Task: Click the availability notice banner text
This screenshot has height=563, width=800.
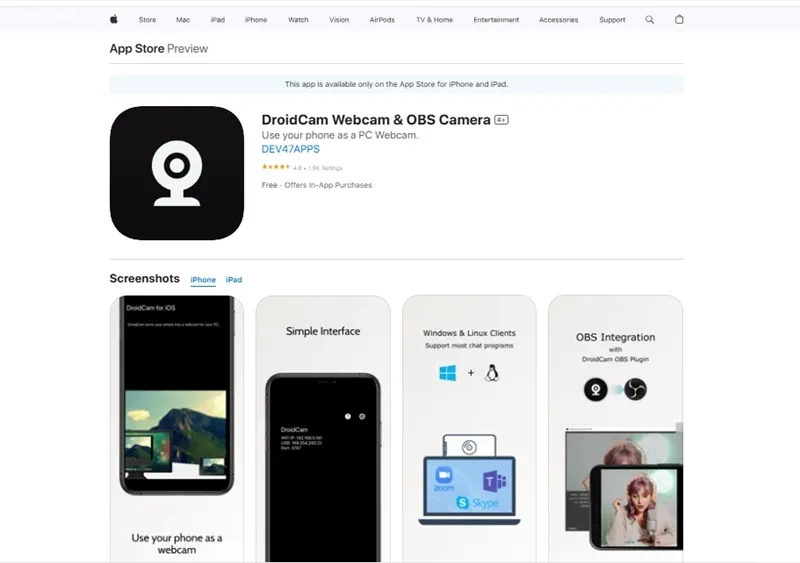Action: point(396,84)
